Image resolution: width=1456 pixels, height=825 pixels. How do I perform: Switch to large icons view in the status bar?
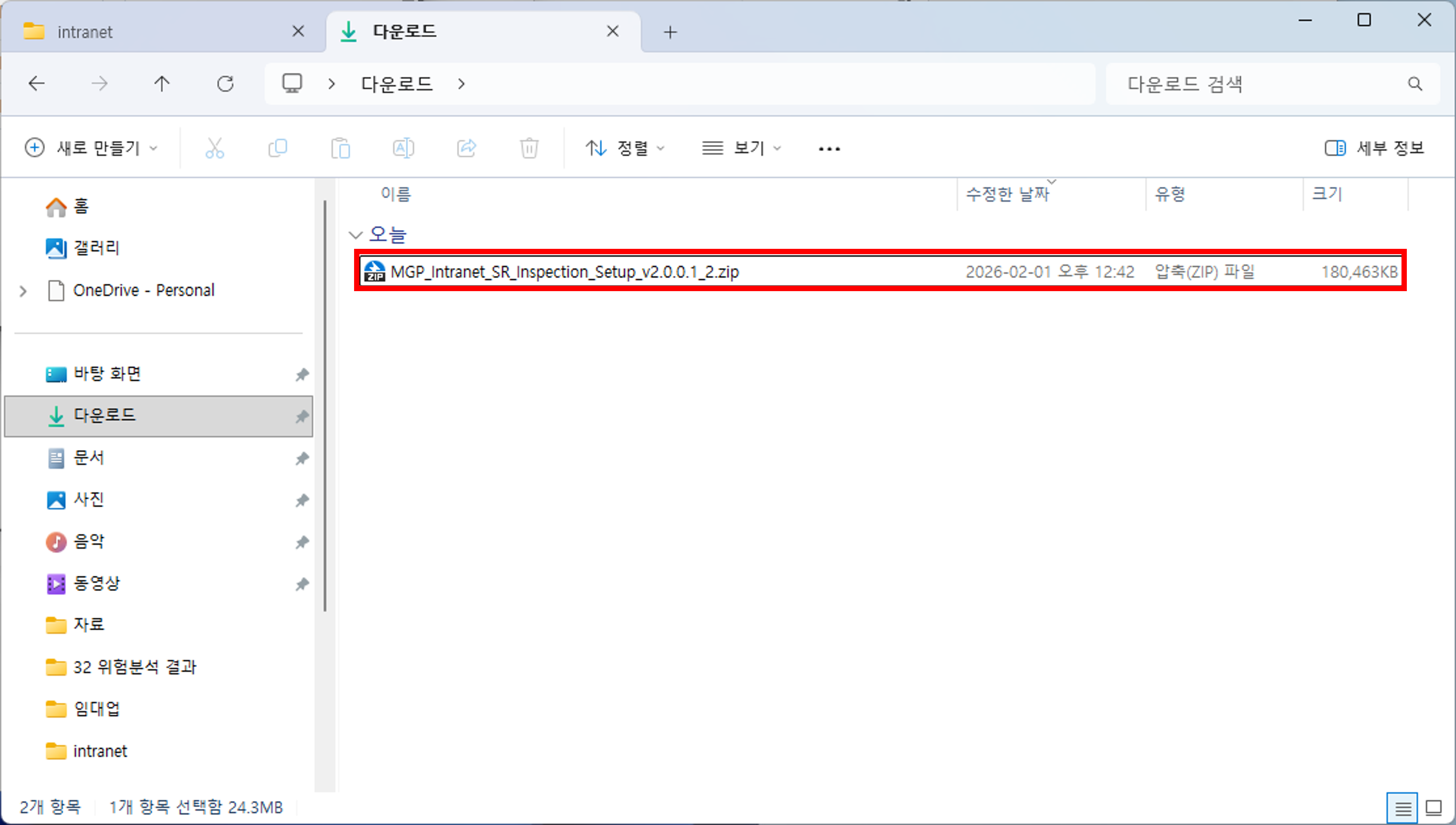[x=1434, y=807]
